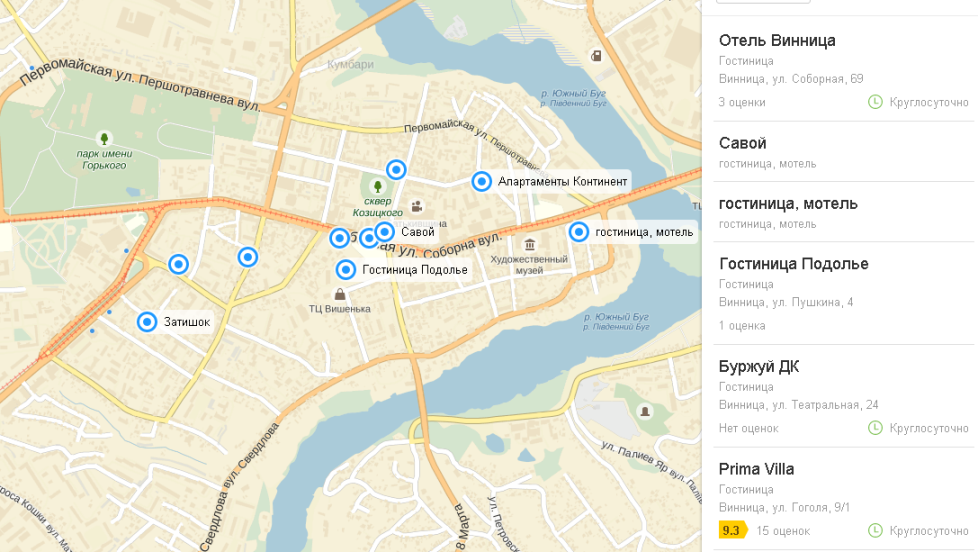
Task: Select the Апартаменты Континент map pin
Action: (482, 182)
